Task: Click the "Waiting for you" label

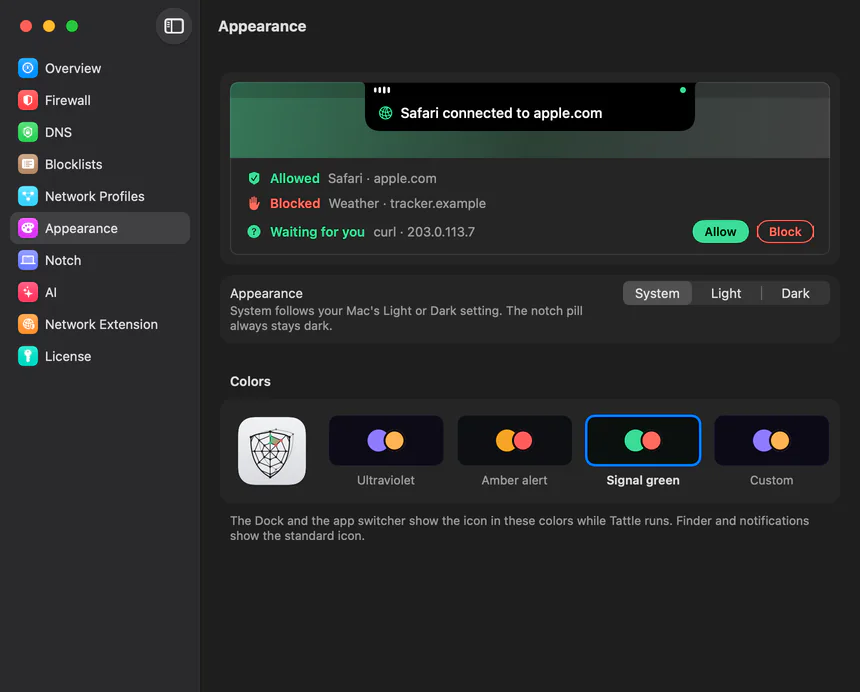Action: (x=317, y=232)
